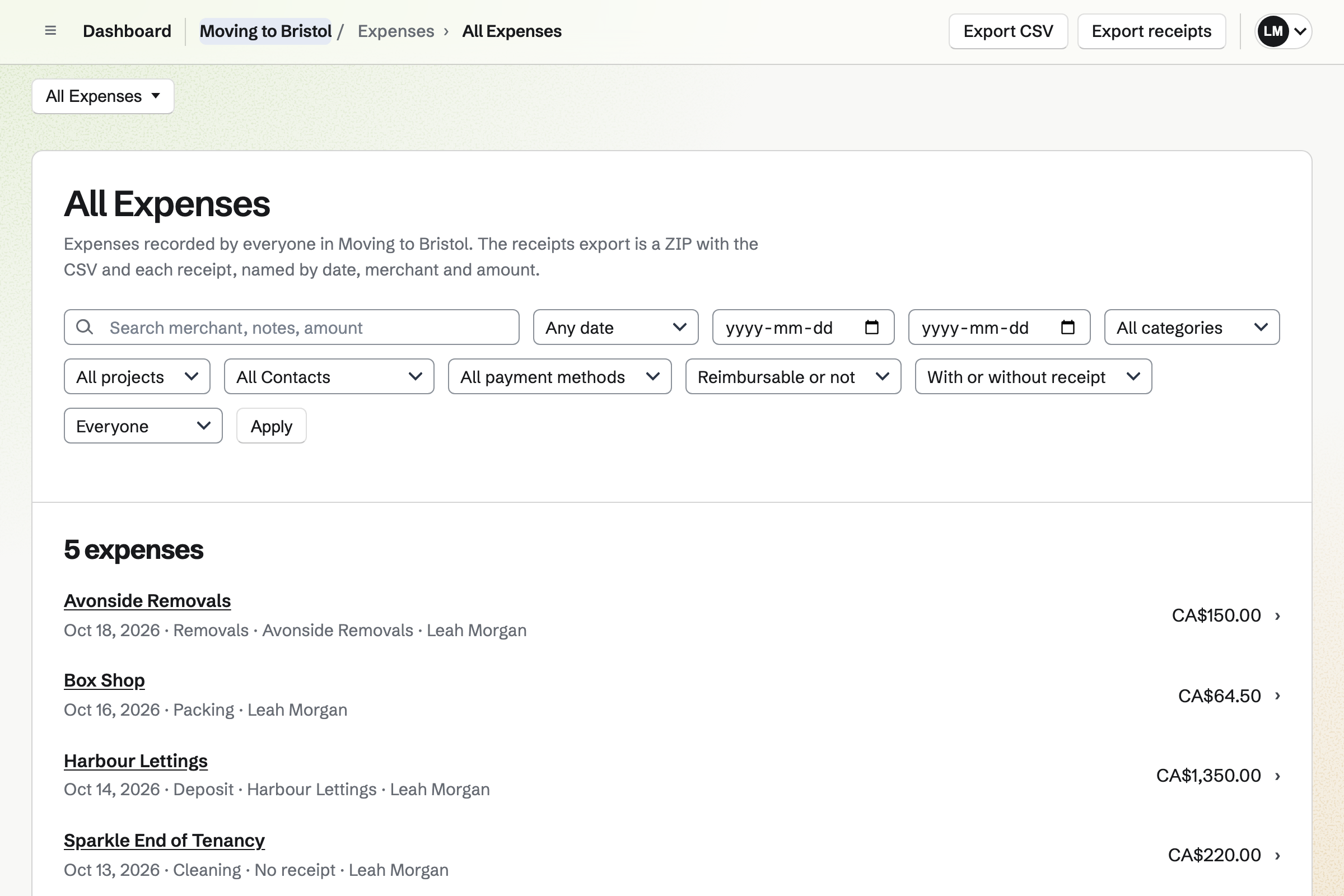Click the CA$220.00 amount
Screen dimensions: 1344x896
(x=1214, y=855)
